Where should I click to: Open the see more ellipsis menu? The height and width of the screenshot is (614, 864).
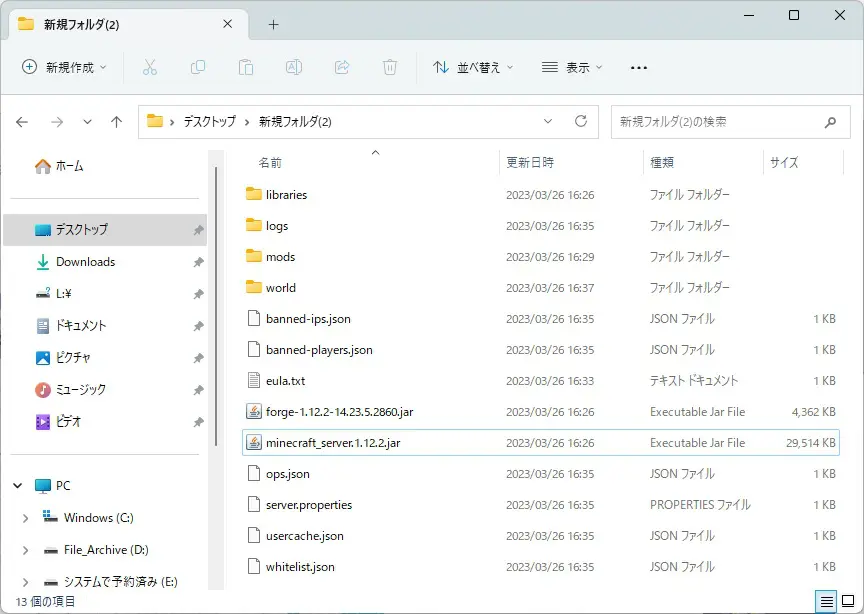[x=639, y=67]
